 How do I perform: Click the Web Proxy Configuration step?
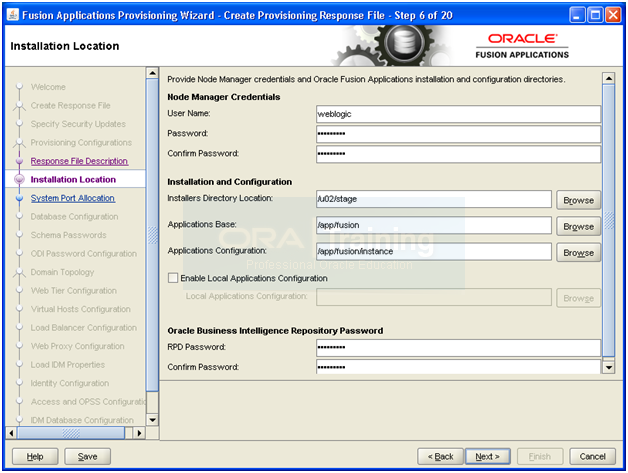pos(77,346)
